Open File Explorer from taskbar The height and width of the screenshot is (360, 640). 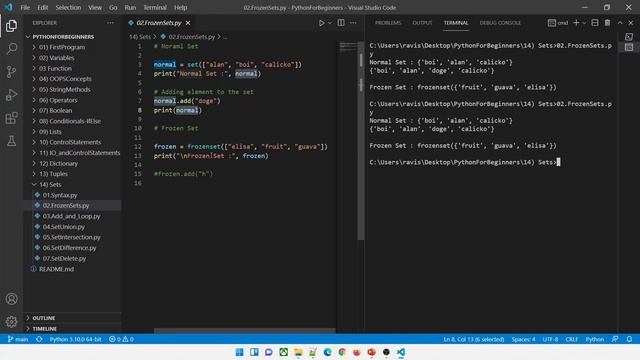pos(298,352)
